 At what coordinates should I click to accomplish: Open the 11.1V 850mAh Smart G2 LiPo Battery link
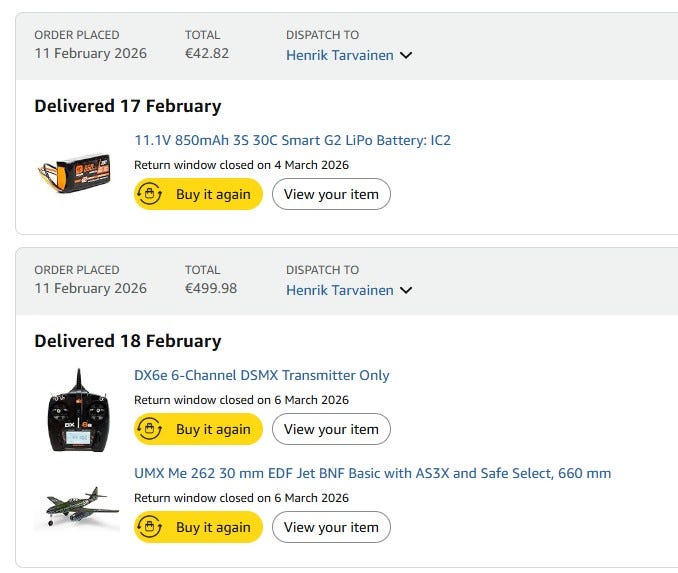coord(292,140)
